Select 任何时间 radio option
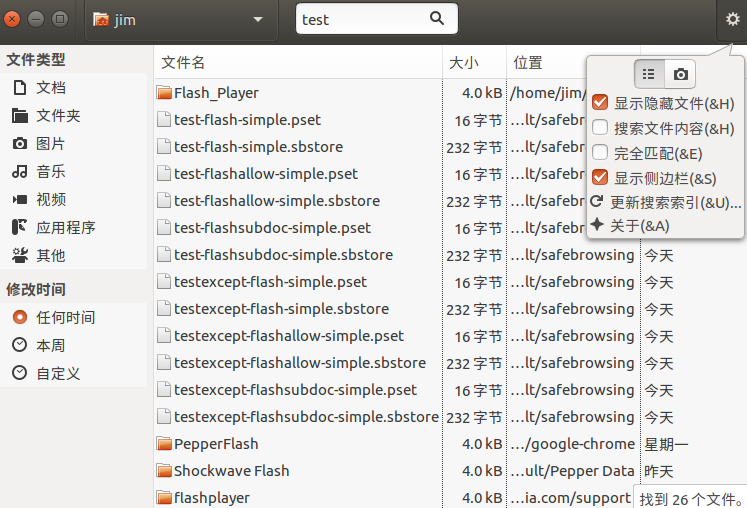The height and width of the screenshot is (508, 747). pyautogui.click(x=20, y=317)
